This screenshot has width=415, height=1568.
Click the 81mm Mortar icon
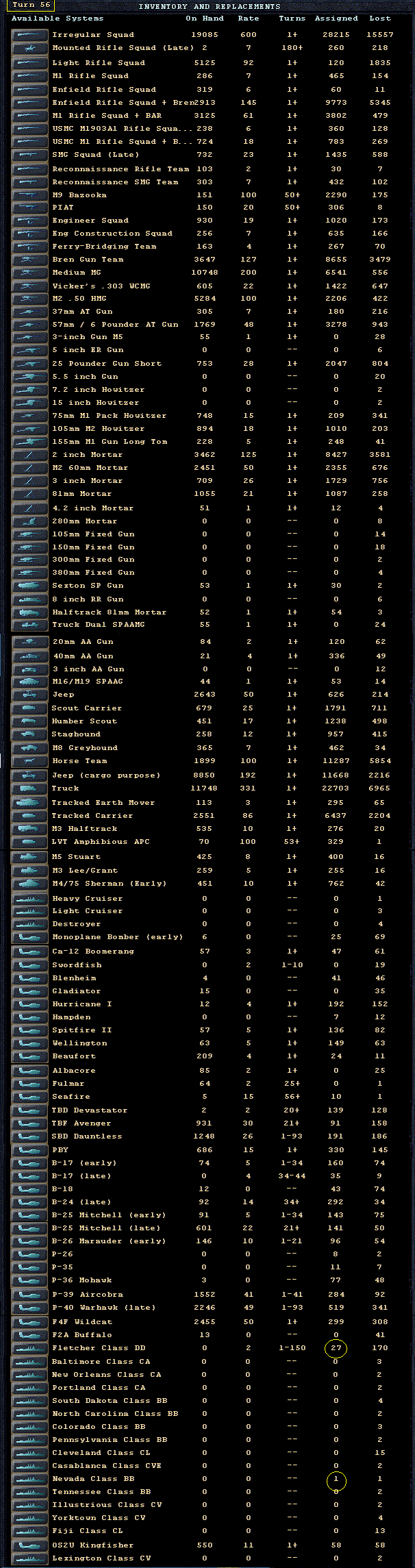(30, 494)
